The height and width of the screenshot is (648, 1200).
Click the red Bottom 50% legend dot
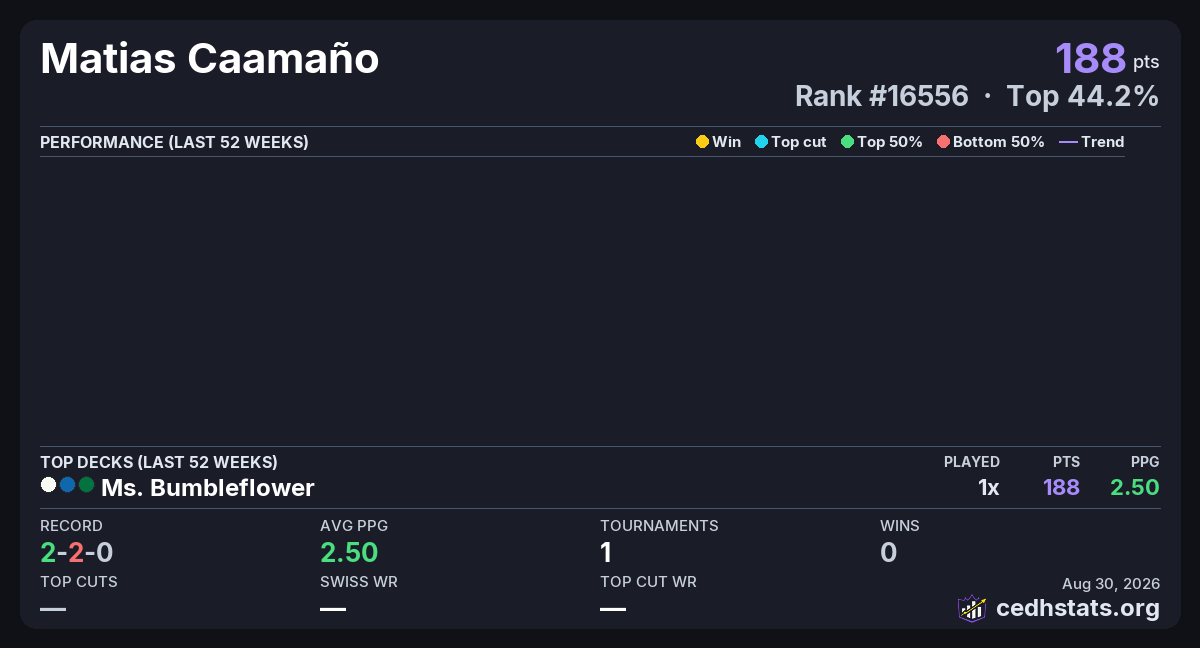[943, 142]
